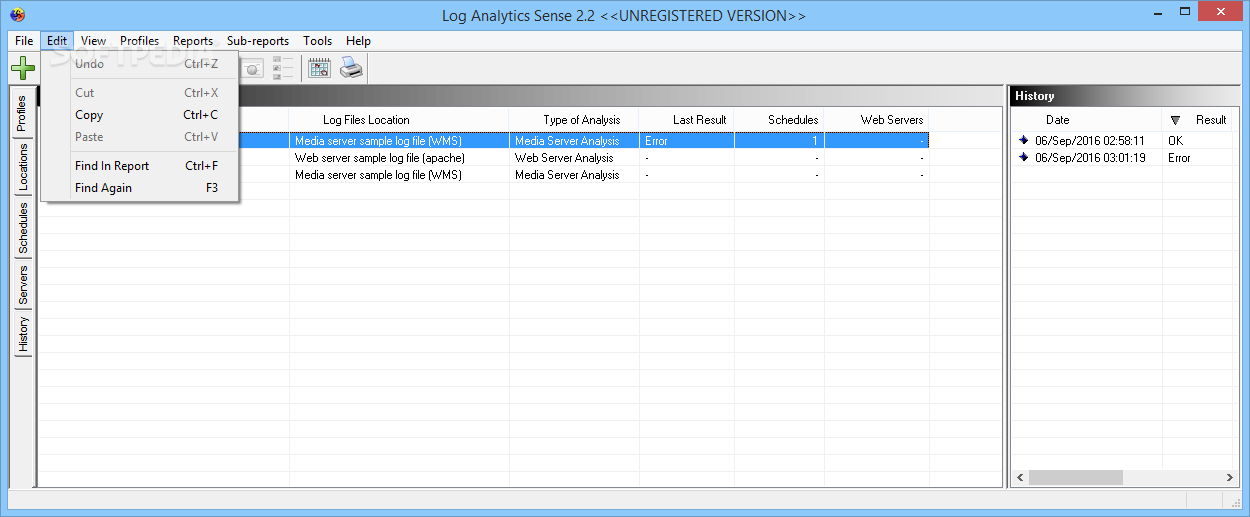Open the Help menu
The height and width of the screenshot is (517, 1250).
(x=358, y=41)
